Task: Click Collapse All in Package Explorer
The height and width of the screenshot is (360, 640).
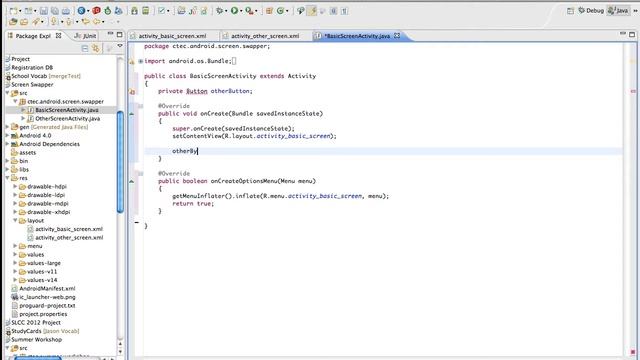Action: pos(84,49)
